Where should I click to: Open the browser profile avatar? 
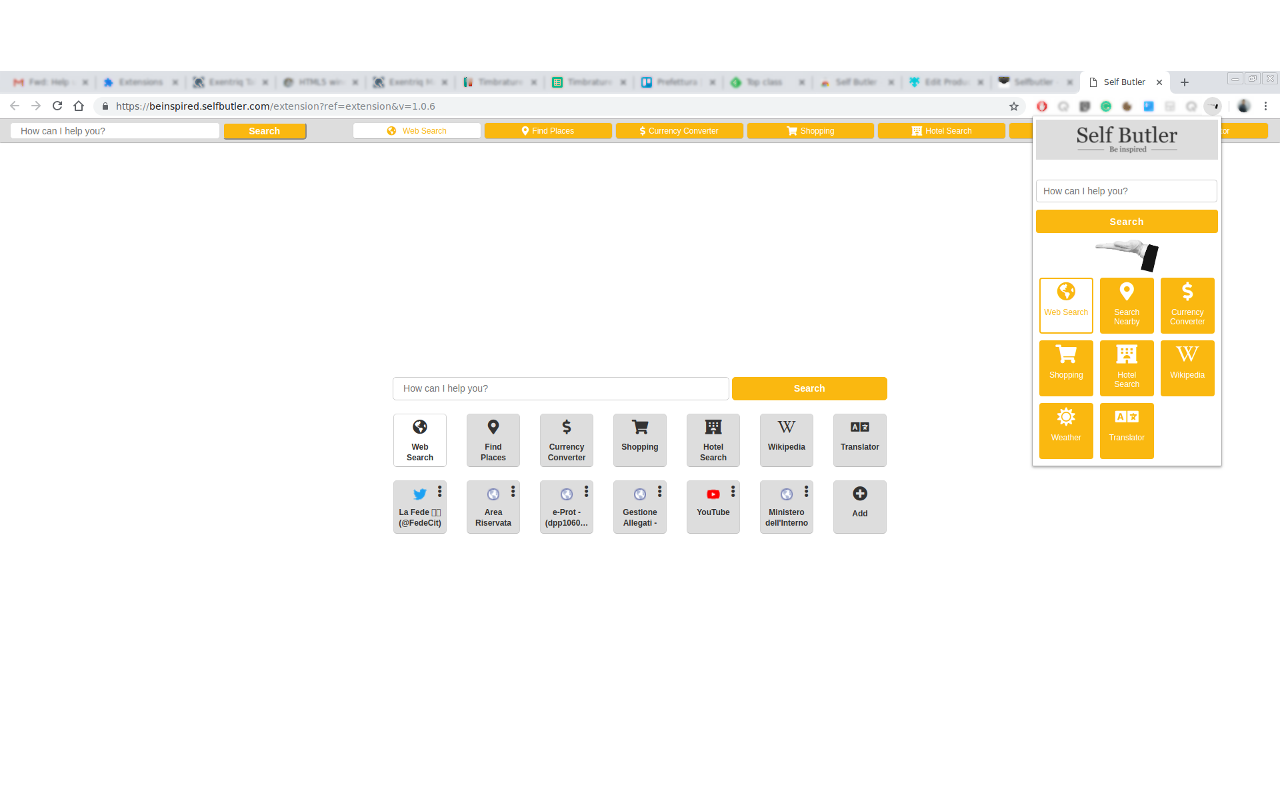1244,106
